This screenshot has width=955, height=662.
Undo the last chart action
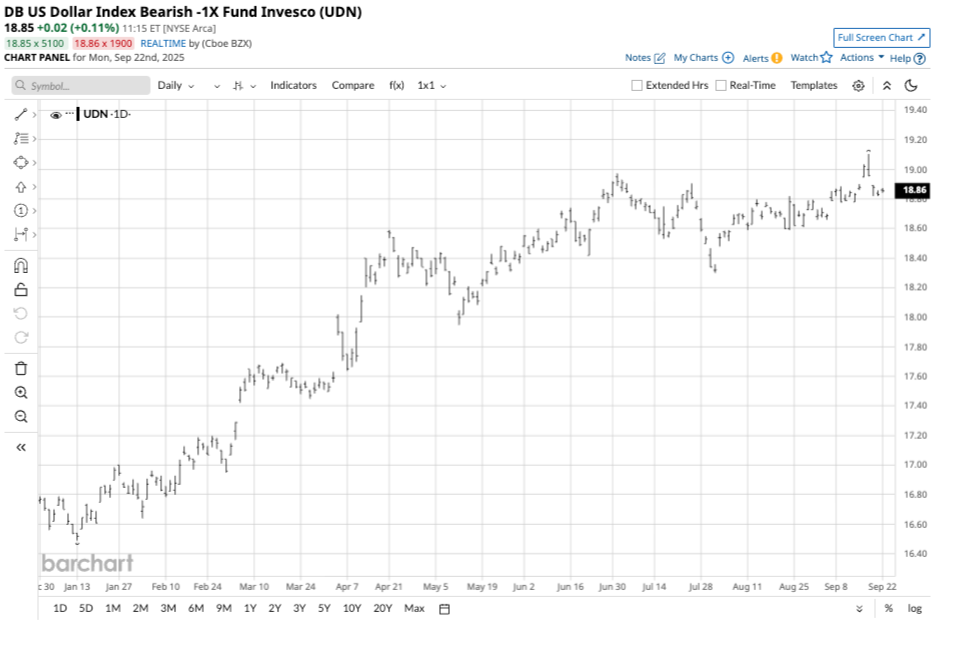click(21, 314)
